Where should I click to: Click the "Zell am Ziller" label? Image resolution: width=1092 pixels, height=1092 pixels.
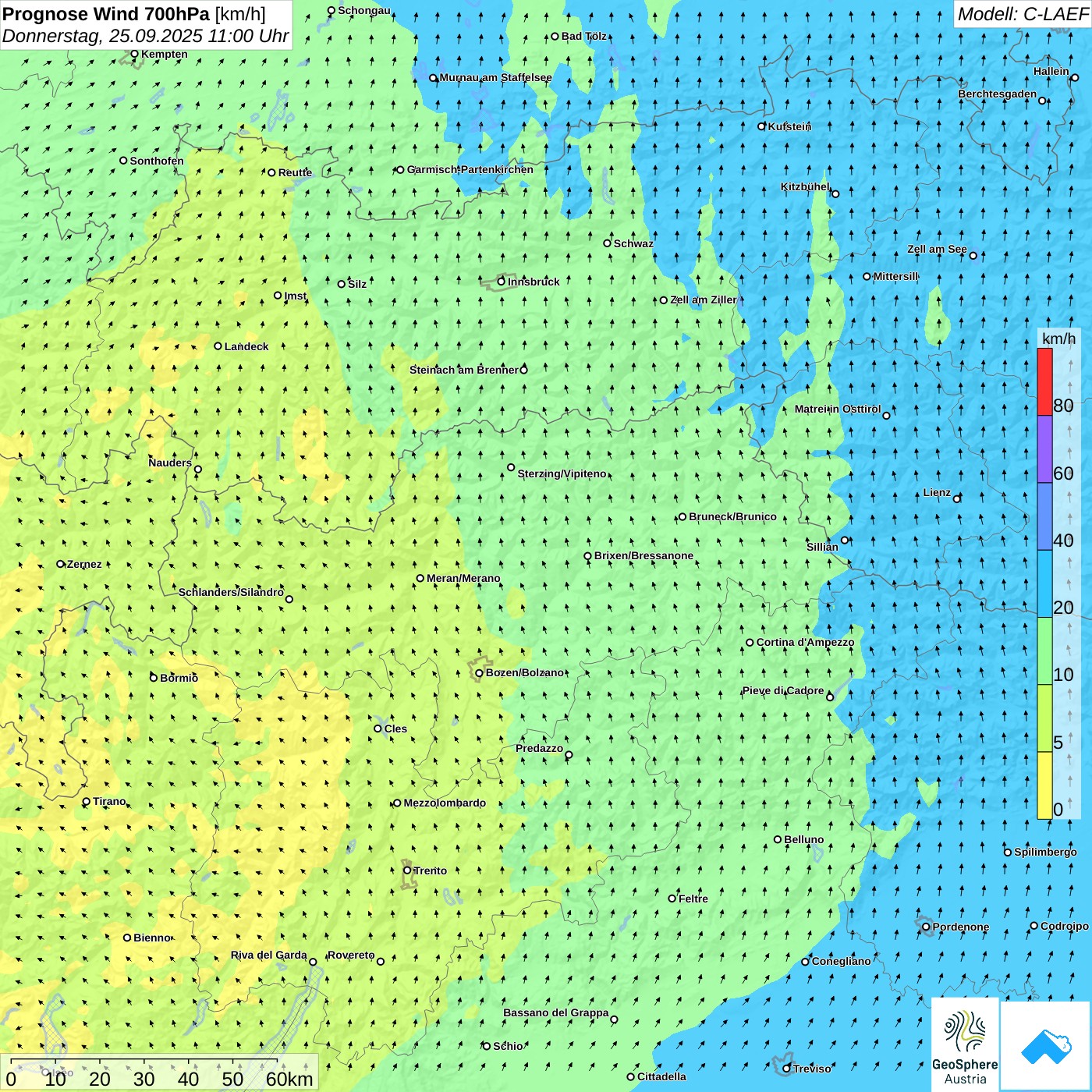[x=704, y=300]
